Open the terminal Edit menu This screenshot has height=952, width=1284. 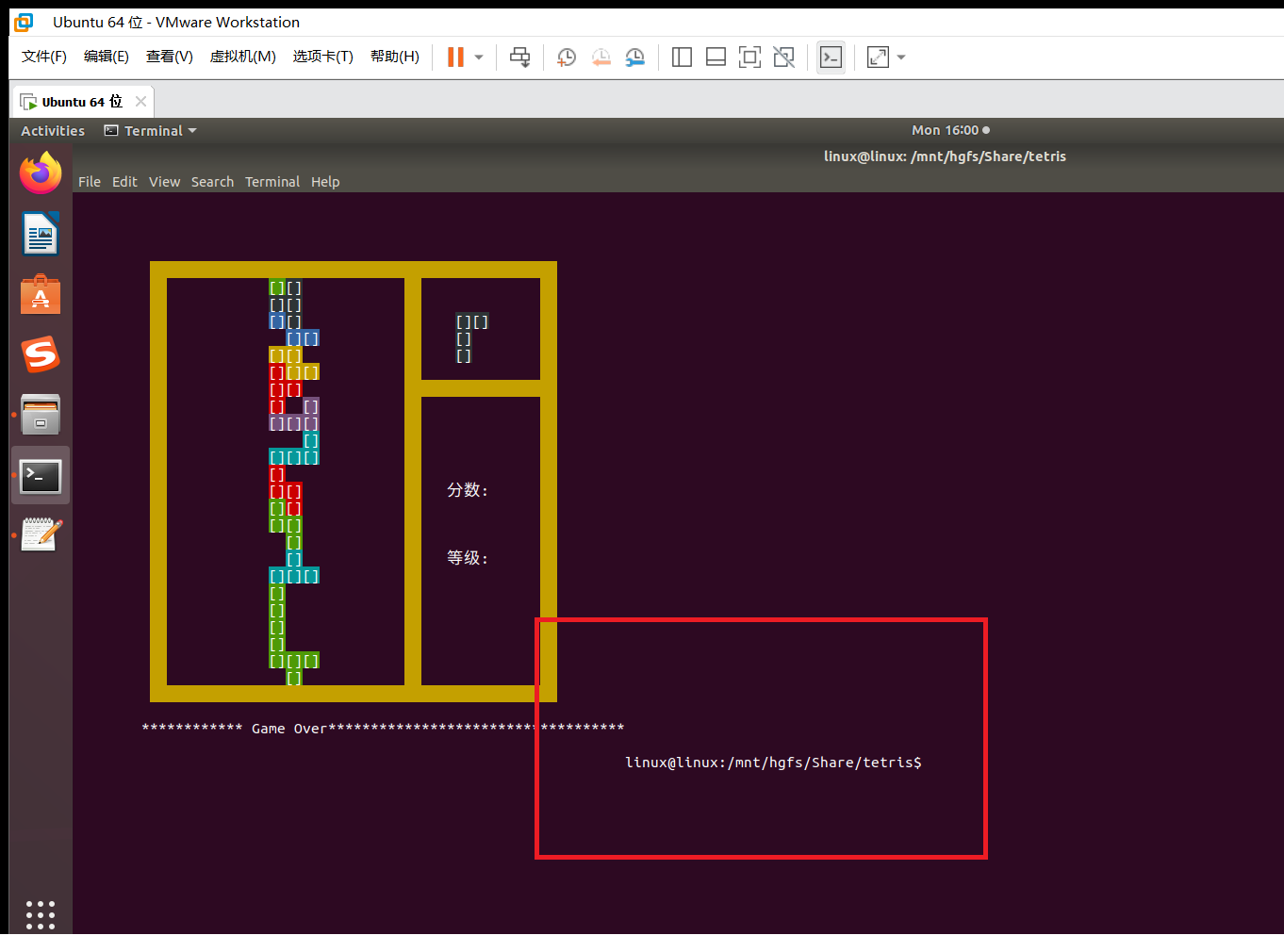pos(124,182)
